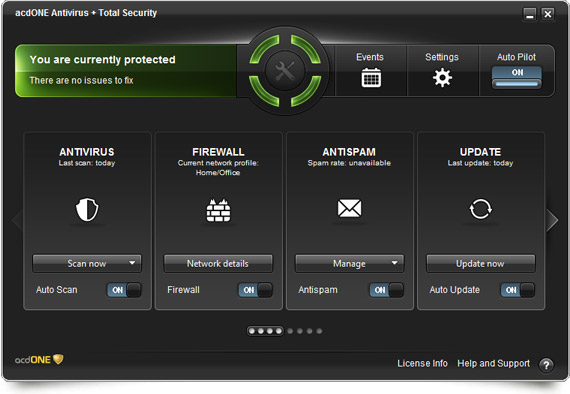The image size is (570, 394).
Task: Select the fifth page indicator dot
Action: point(290,331)
